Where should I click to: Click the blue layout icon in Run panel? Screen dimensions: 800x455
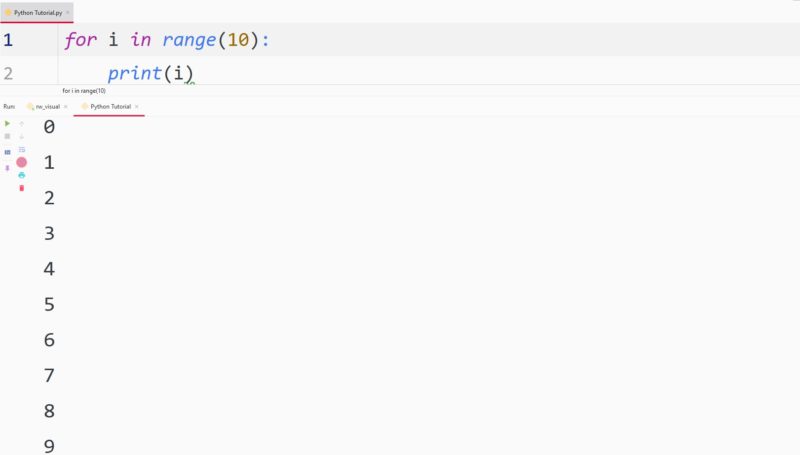click(x=7, y=151)
